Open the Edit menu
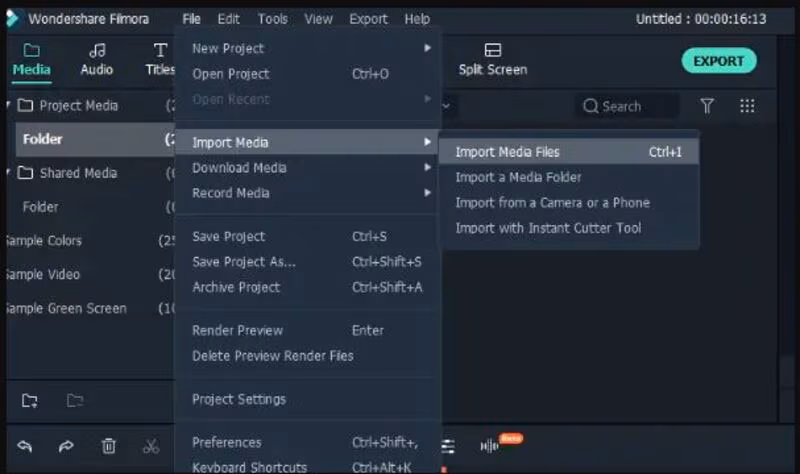Screen dimensions: 800x474 coord(228,19)
